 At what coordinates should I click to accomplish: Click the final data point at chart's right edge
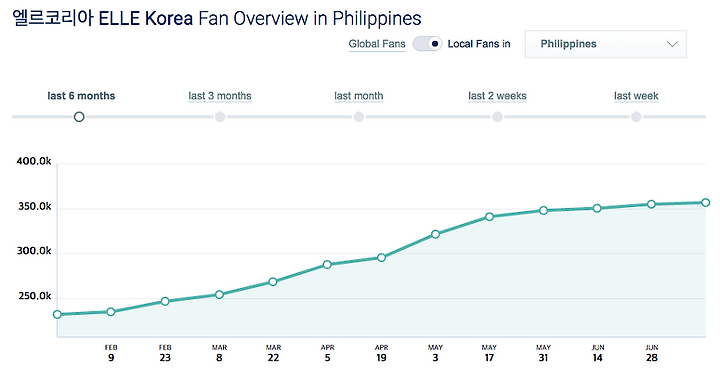[x=706, y=203]
